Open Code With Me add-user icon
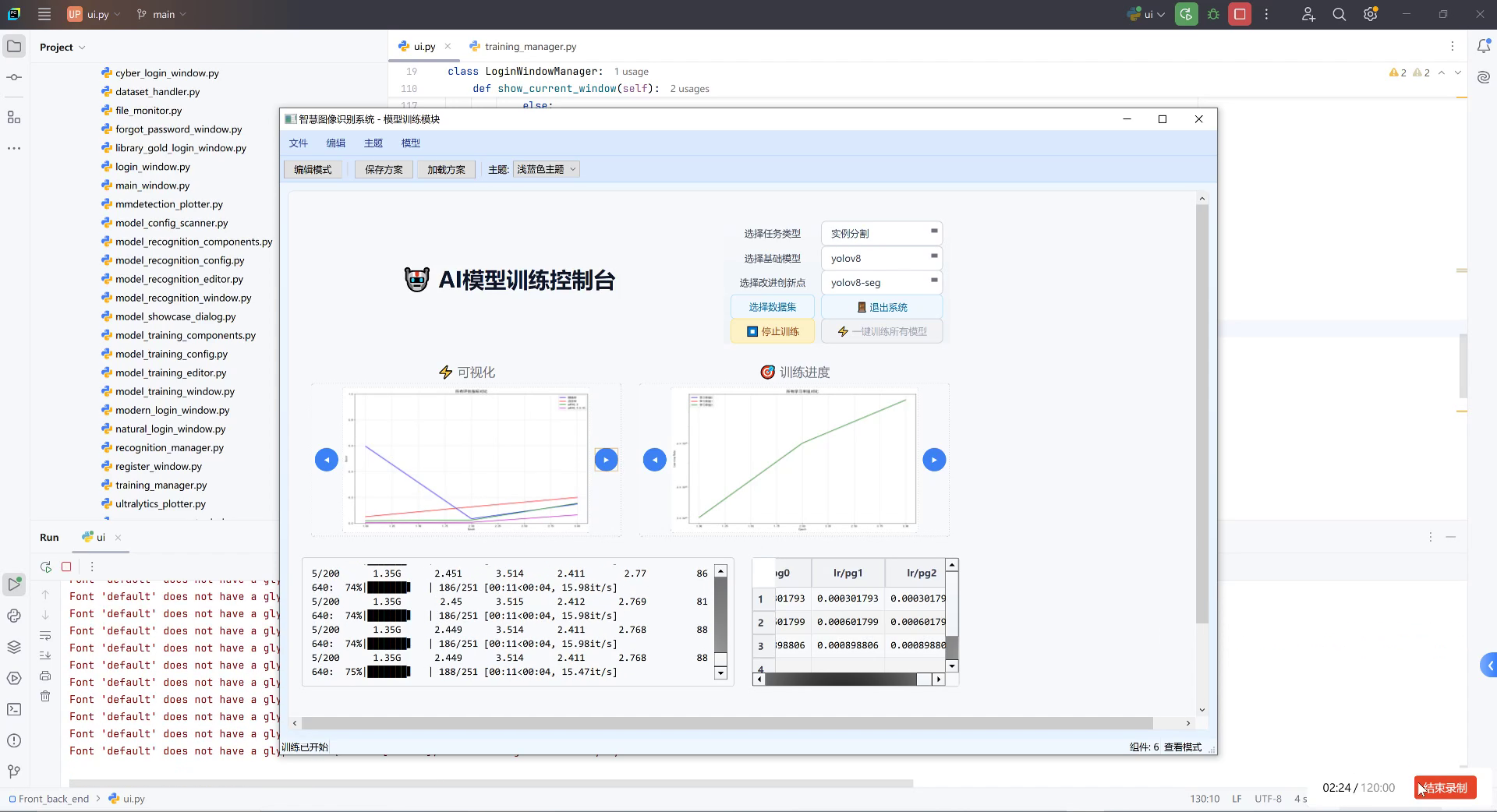 pos(1308,14)
